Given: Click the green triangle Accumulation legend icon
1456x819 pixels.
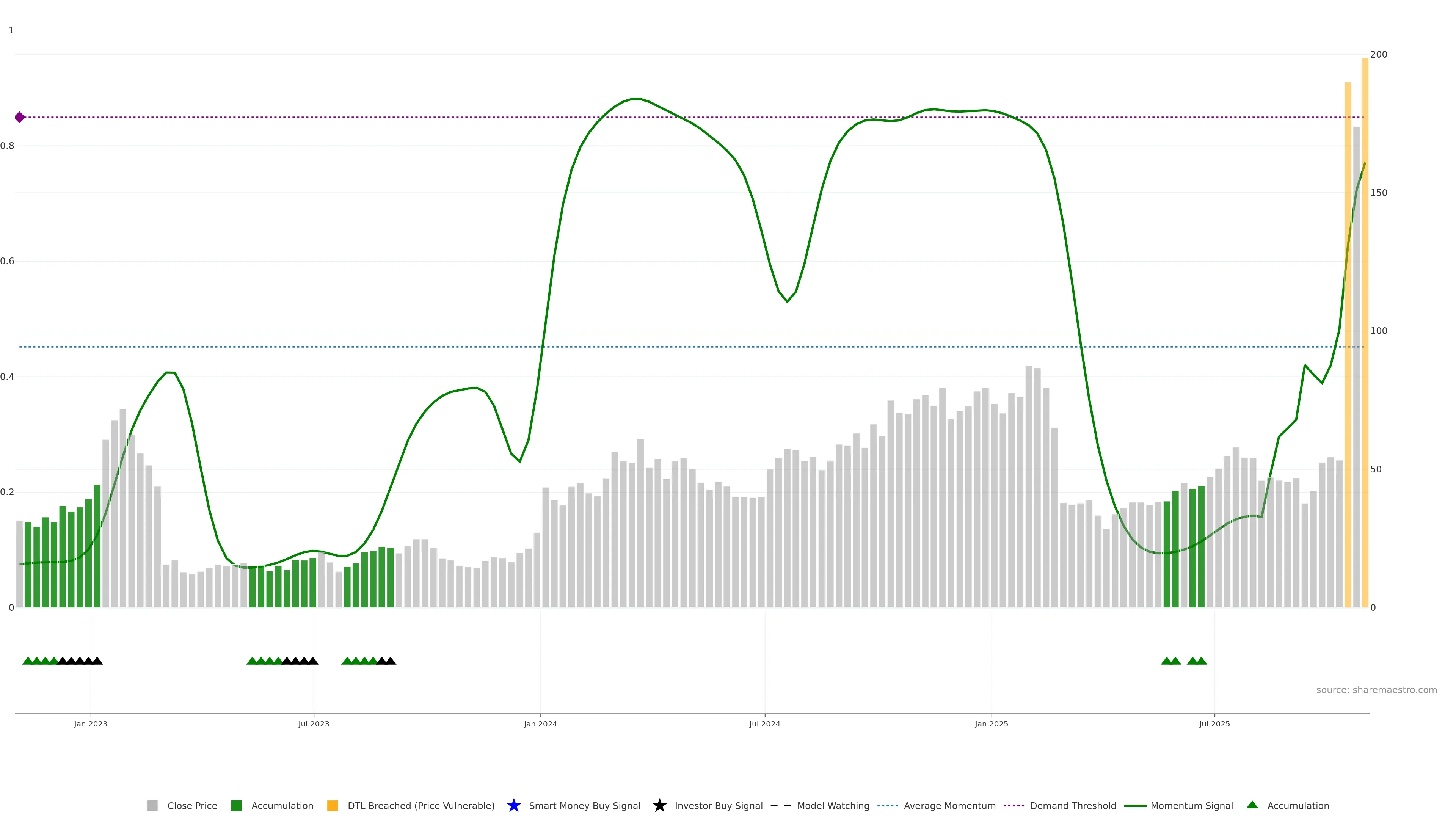Looking at the screenshot, I should pos(1252,805).
